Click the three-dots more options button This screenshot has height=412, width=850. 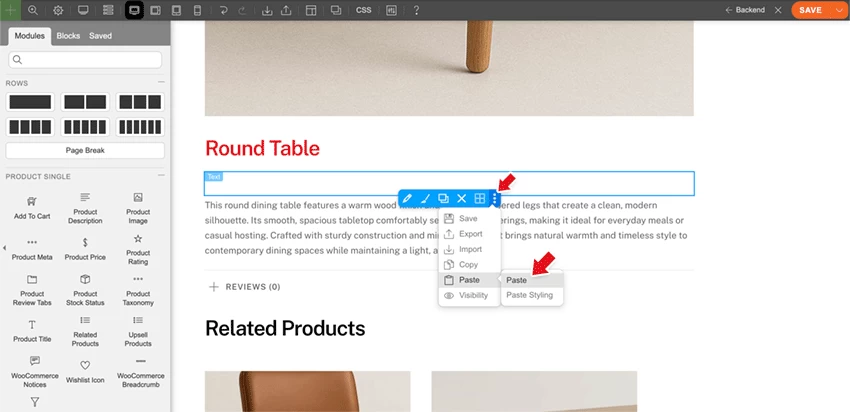[x=494, y=198]
